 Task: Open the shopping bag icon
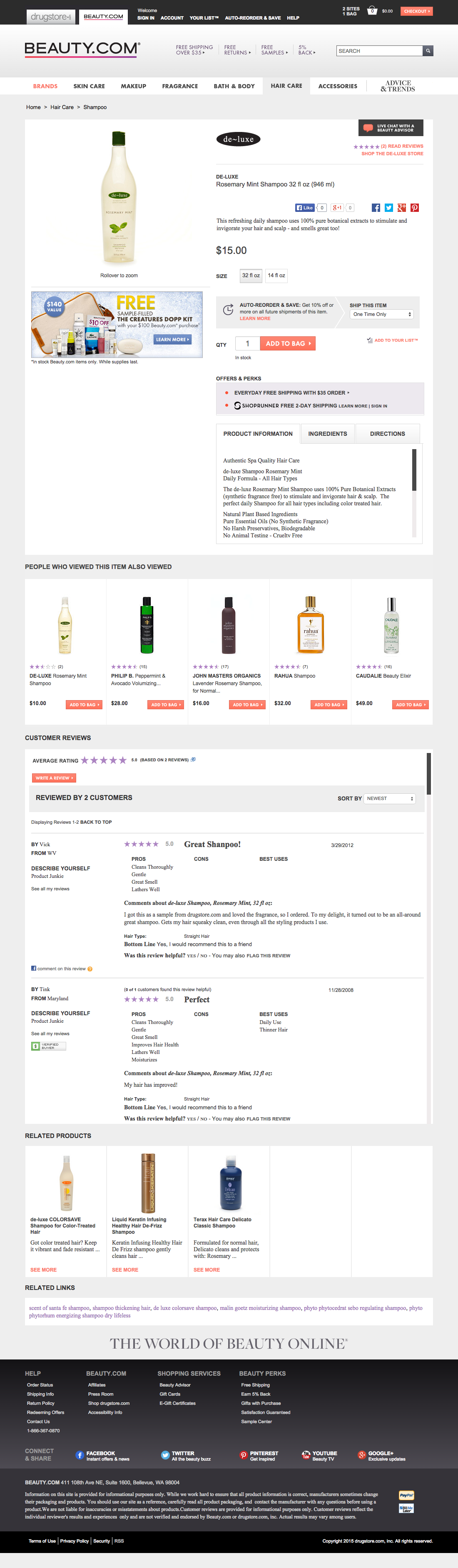tap(372, 11)
